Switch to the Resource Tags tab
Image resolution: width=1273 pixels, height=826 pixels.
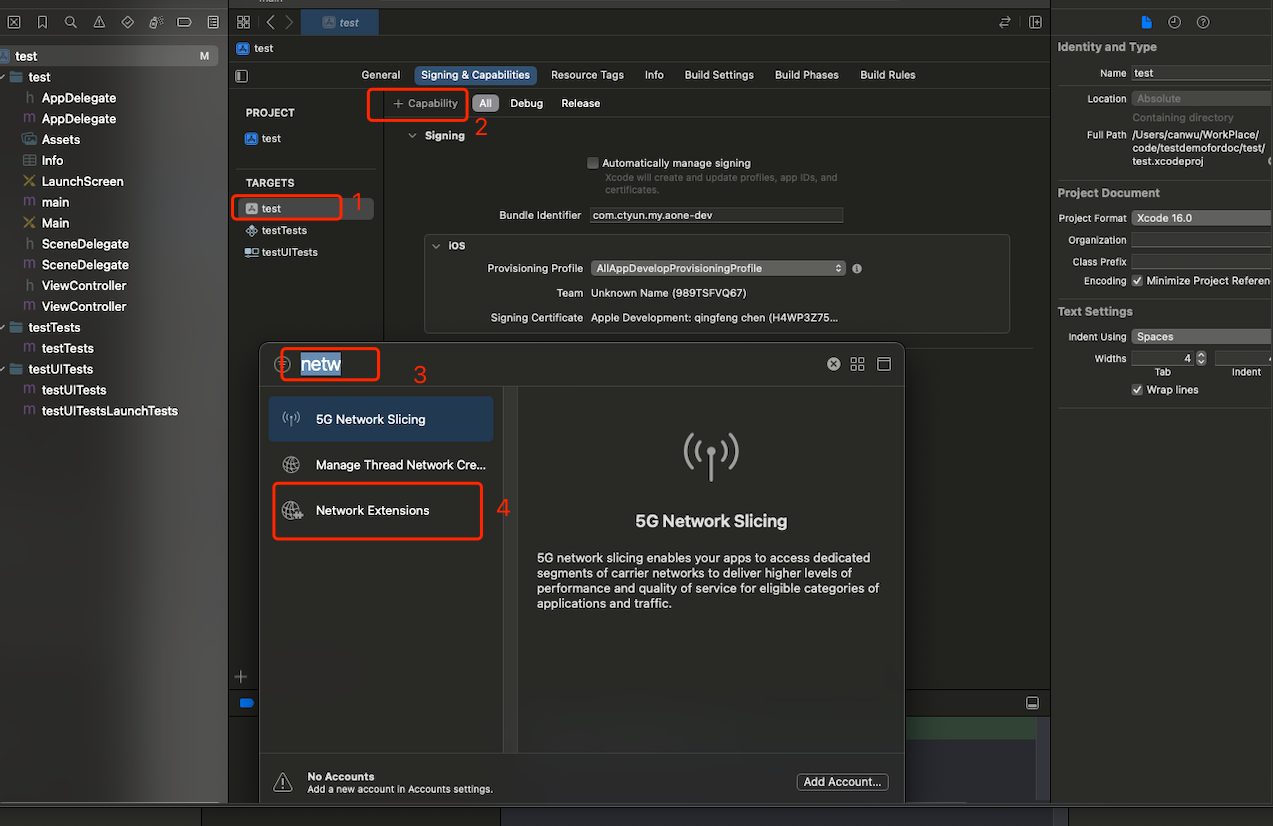[x=587, y=75]
